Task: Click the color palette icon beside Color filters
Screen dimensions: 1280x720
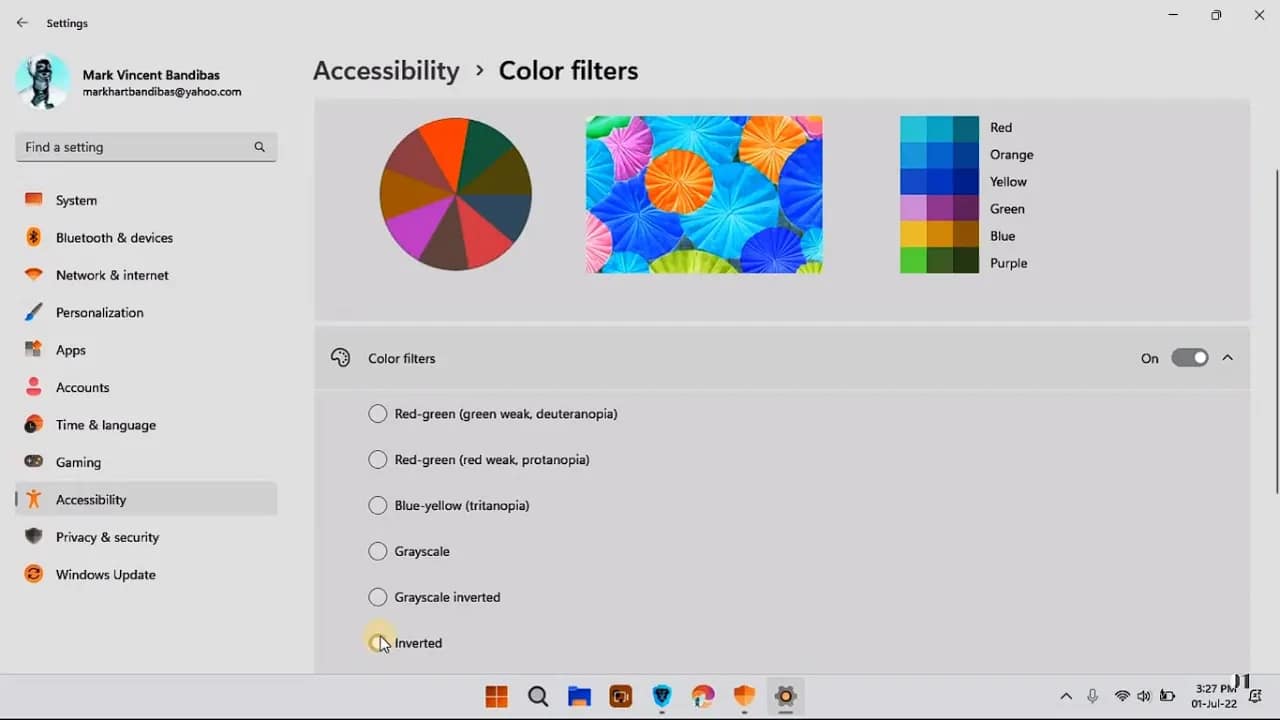Action: [340, 357]
